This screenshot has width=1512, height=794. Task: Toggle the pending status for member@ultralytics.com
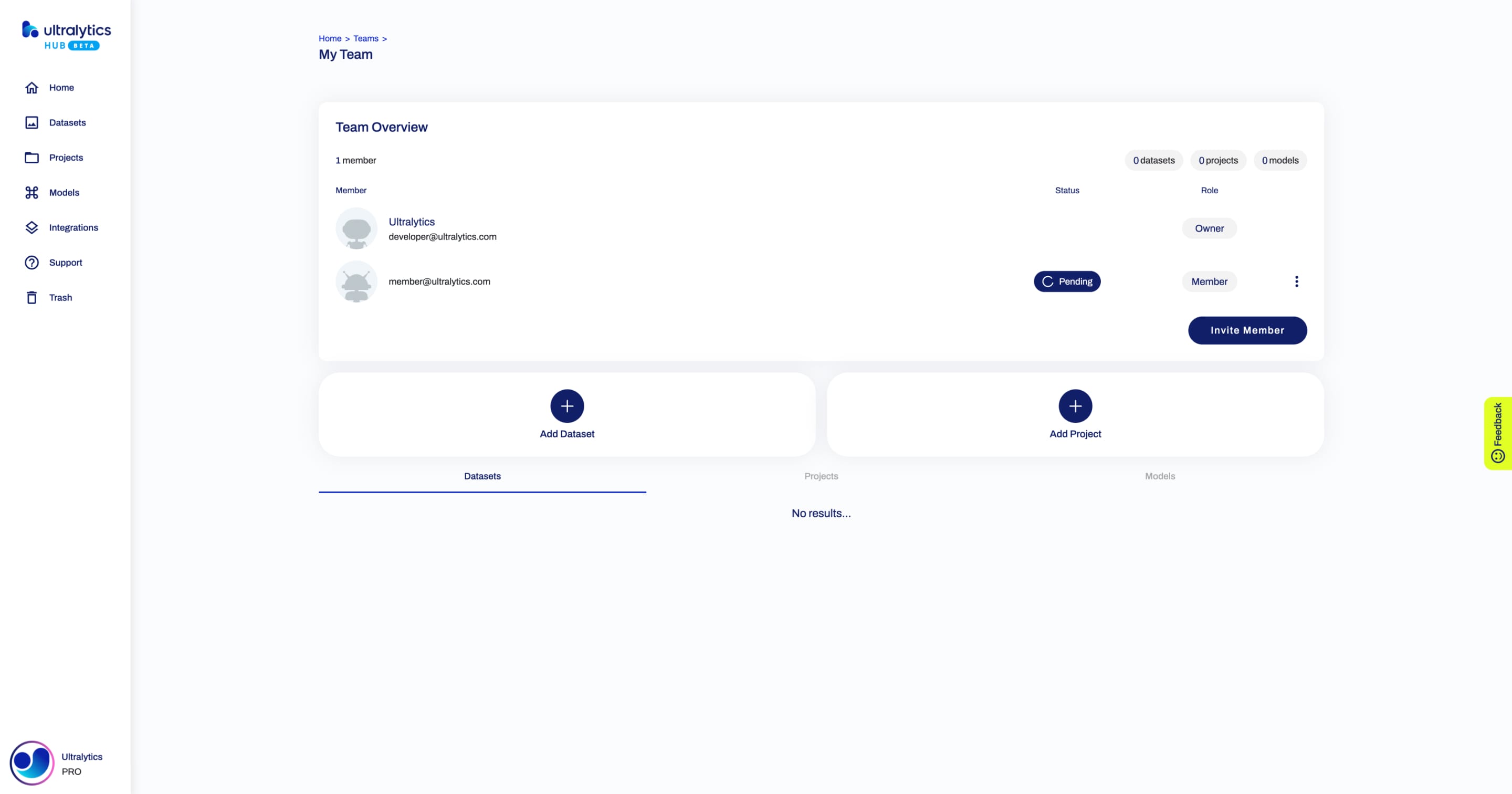[1066, 281]
